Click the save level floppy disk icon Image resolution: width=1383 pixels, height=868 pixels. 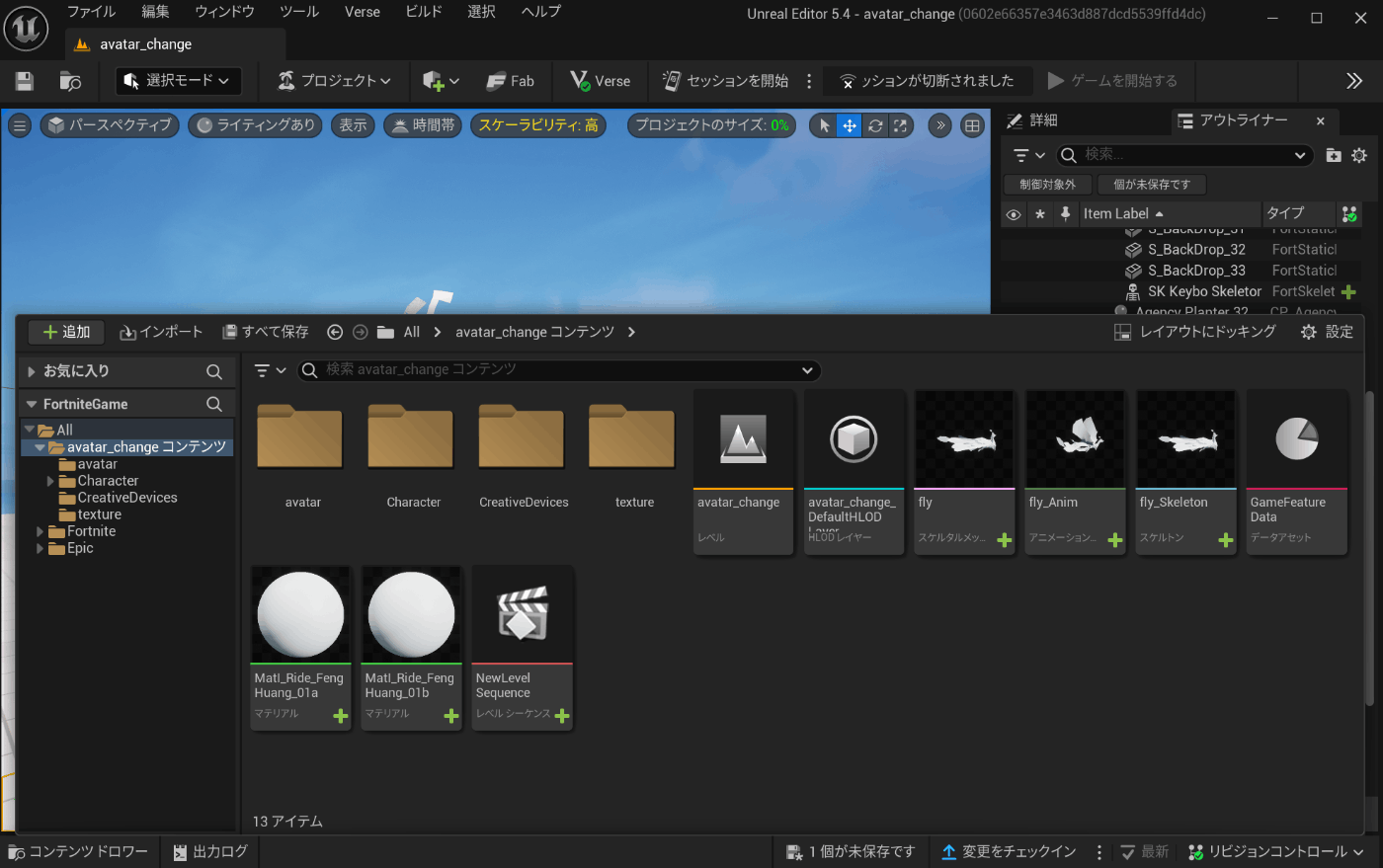(x=25, y=81)
